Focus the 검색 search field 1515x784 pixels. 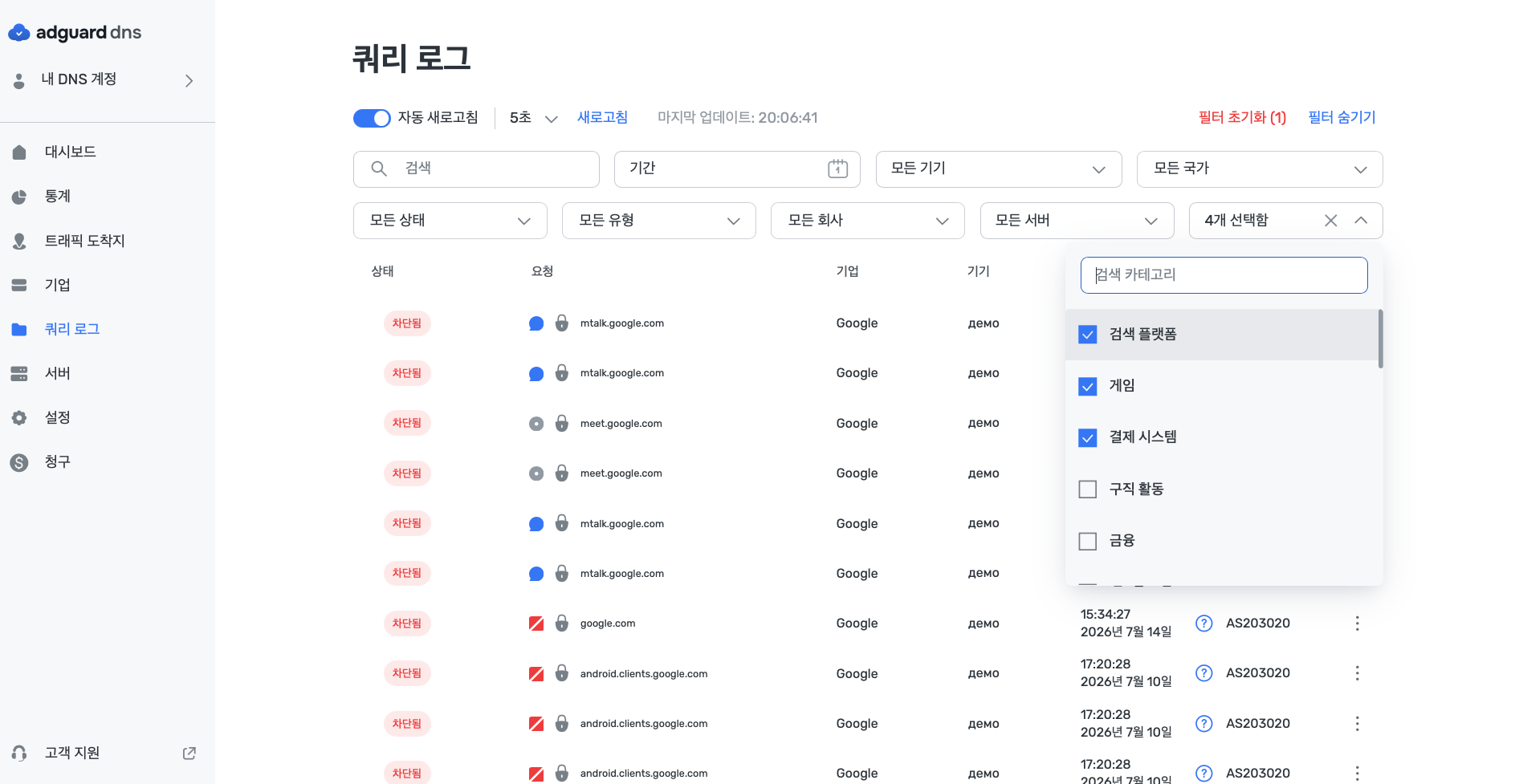(476, 169)
